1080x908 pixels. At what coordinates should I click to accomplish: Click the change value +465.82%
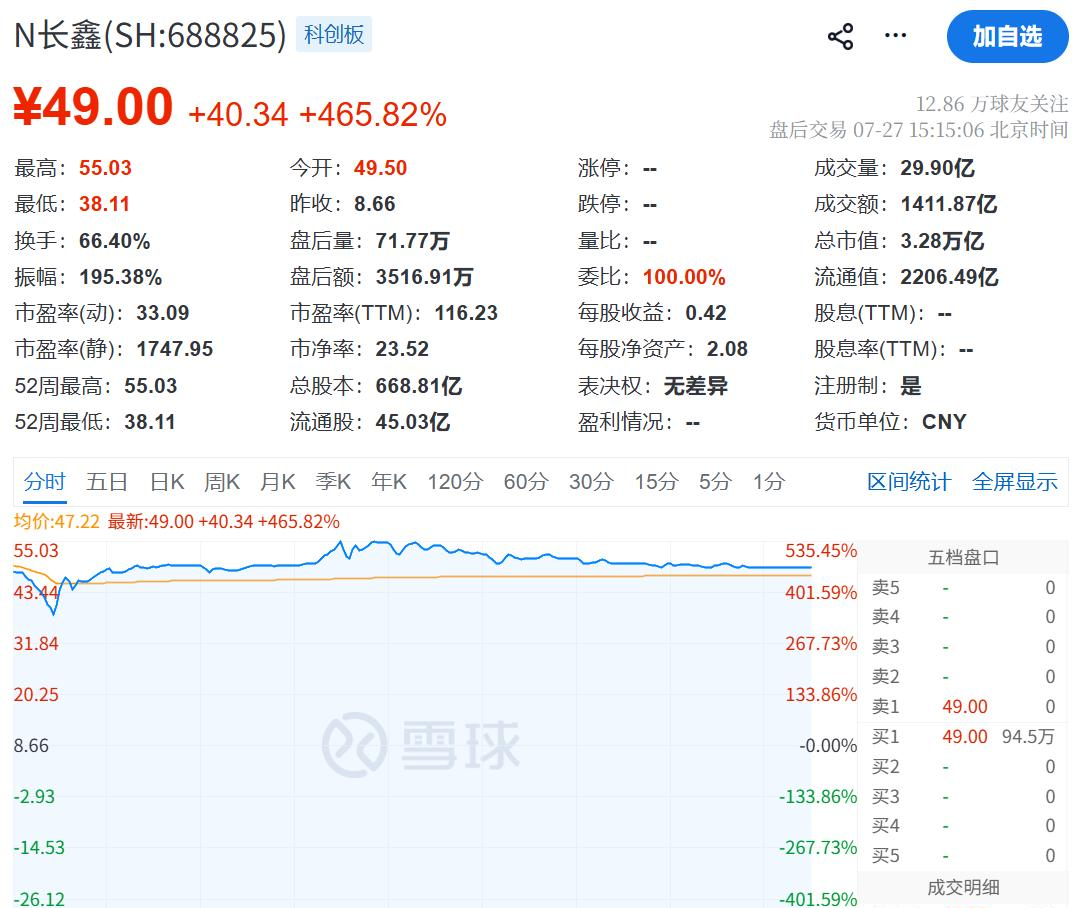[373, 114]
